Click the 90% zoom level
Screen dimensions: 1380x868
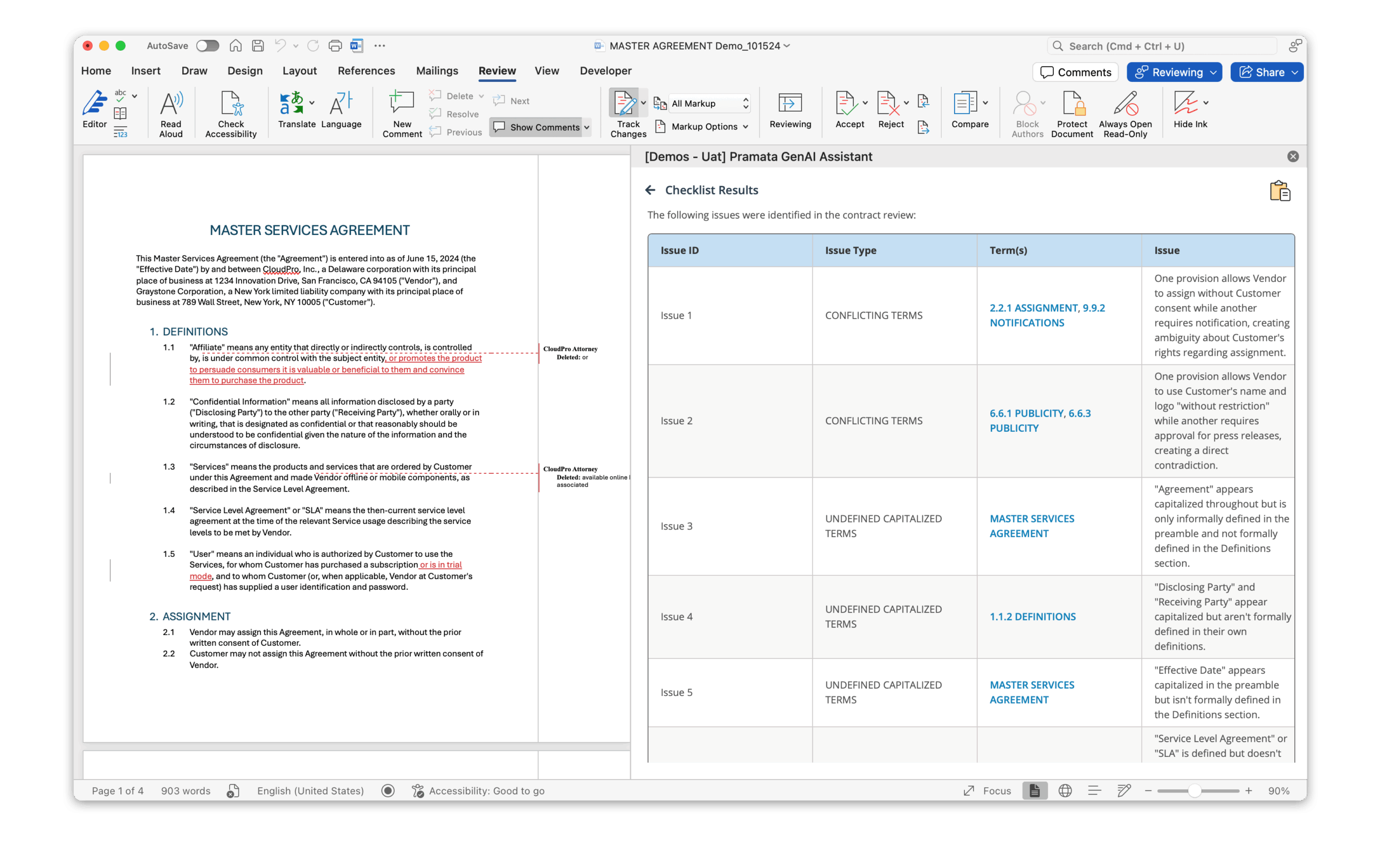pyautogui.click(x=1279, y=790)
